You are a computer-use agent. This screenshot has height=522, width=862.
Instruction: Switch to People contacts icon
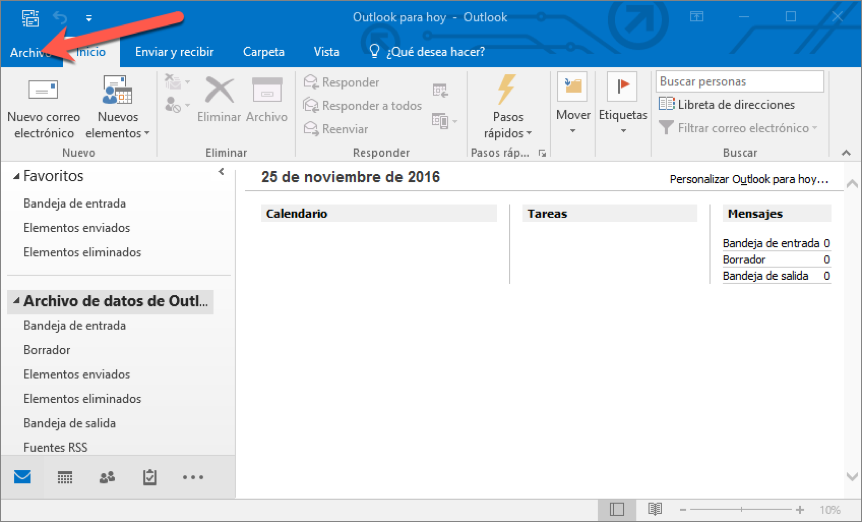coord(107,477)
